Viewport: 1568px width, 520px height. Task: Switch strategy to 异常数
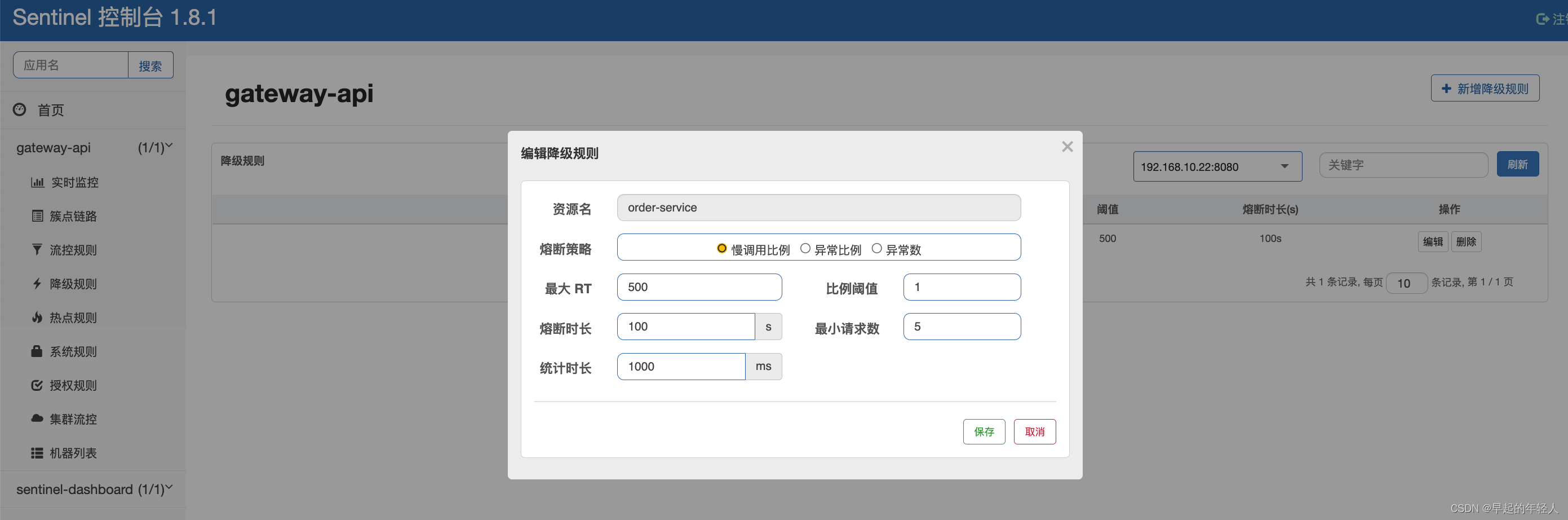876,248
